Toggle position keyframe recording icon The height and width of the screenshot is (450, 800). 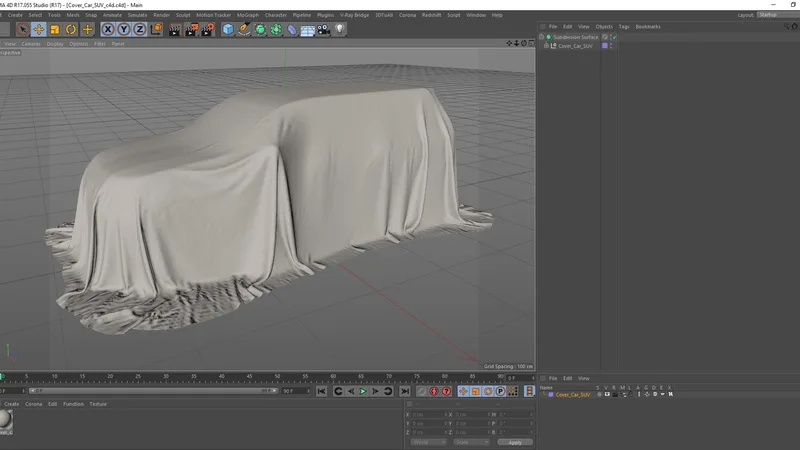(x=463, y=391)
